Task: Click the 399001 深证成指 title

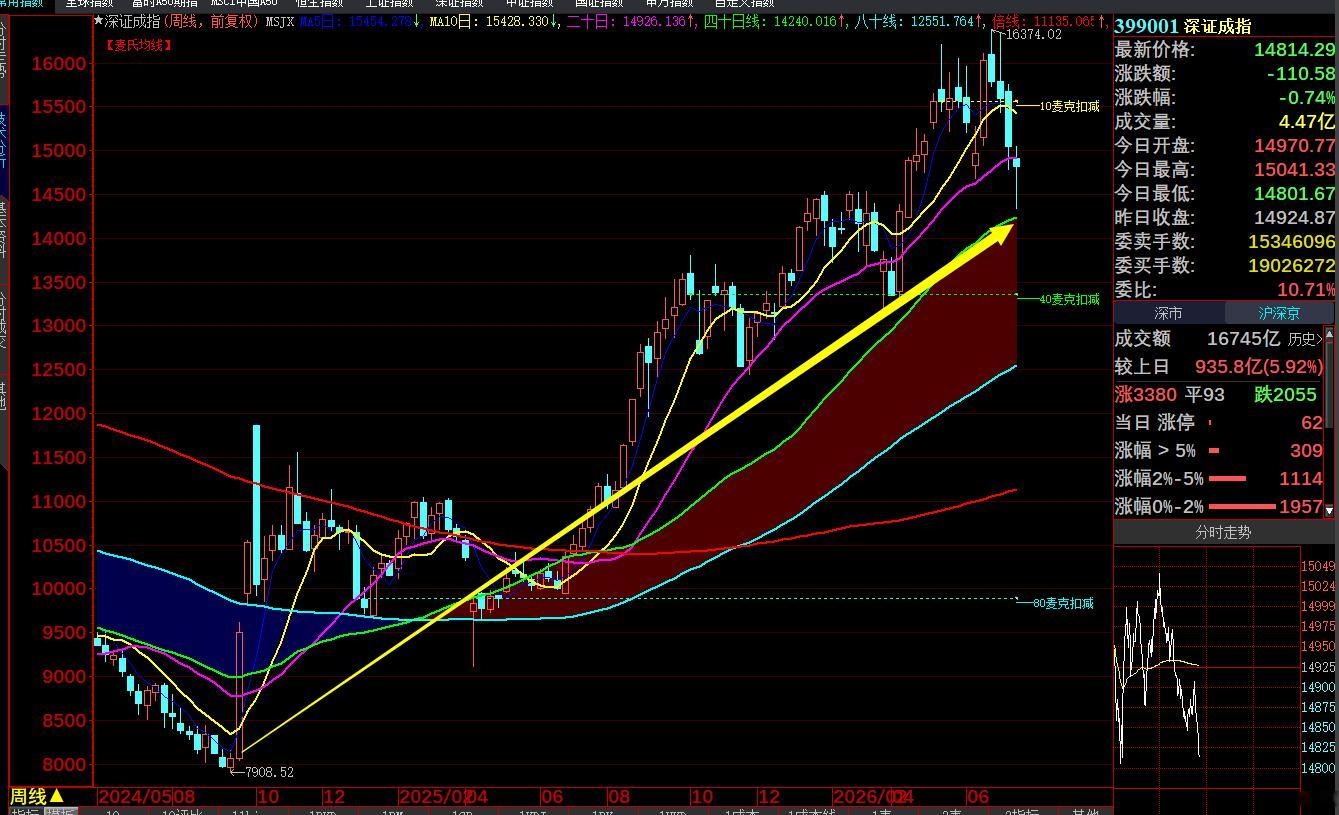Action: tap(1183, 26)
